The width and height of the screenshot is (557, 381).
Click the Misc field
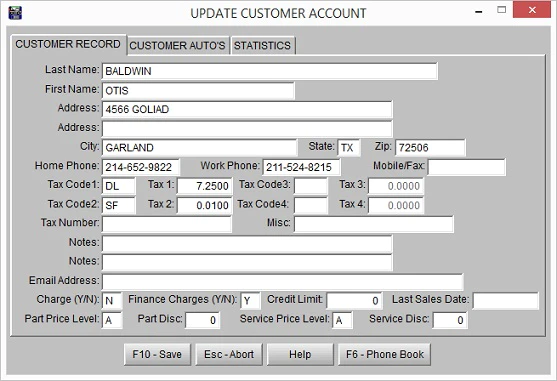pyautogui.click(x=374, y=224)
